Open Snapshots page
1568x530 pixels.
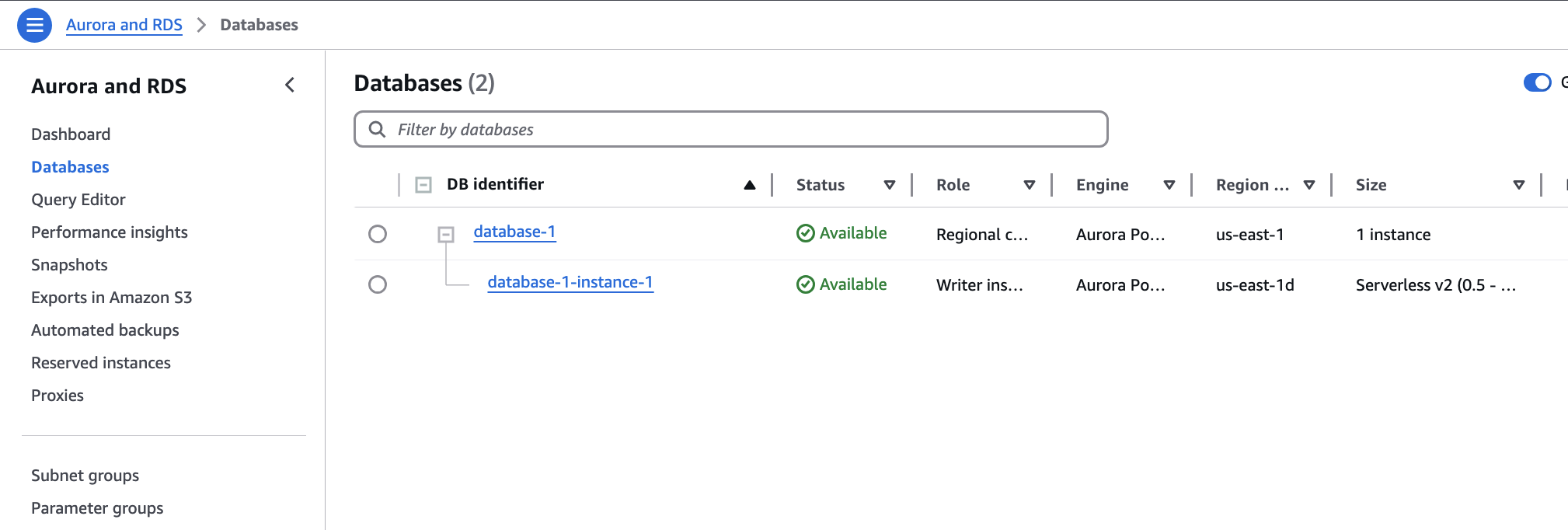(69, 265)
